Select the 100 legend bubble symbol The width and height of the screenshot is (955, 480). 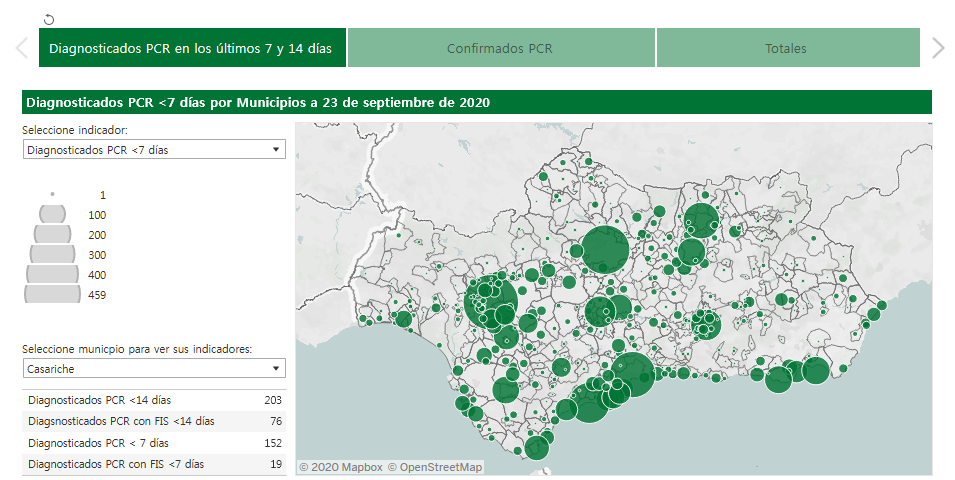click(52, 214)
